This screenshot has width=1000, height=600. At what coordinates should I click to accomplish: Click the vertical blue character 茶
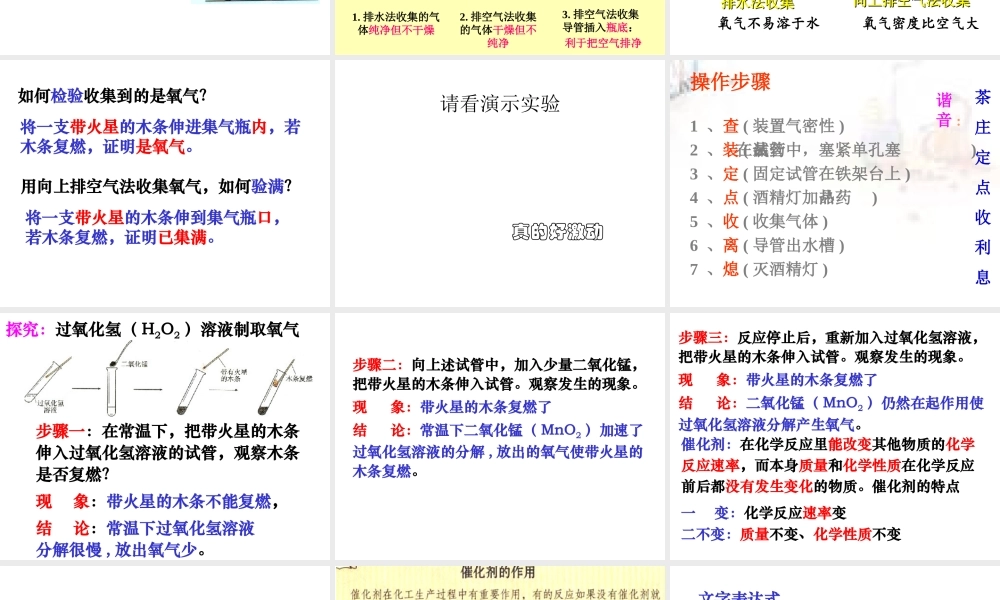(983, 98)
